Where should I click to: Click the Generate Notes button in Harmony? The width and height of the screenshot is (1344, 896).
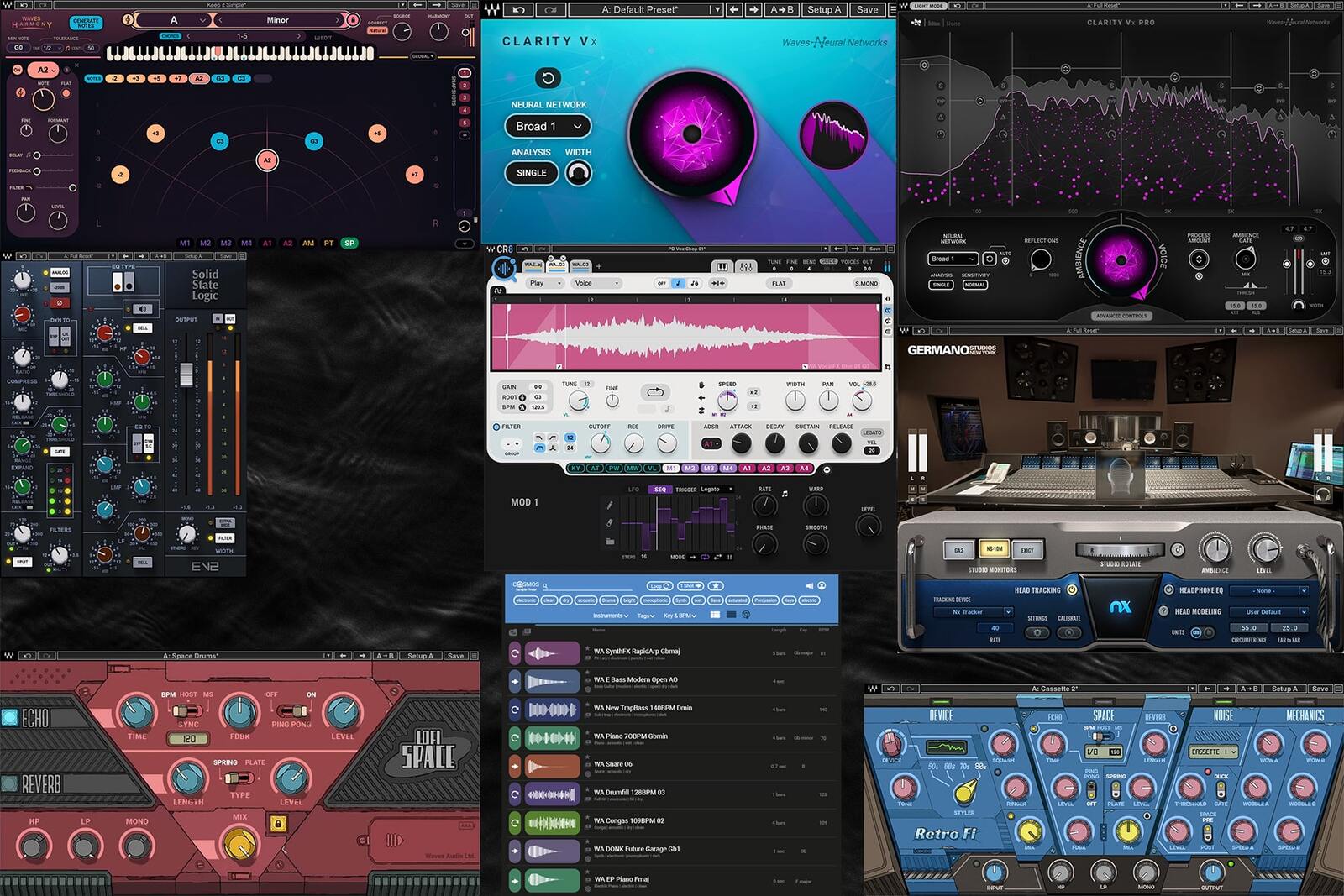(x=86, y=23)
